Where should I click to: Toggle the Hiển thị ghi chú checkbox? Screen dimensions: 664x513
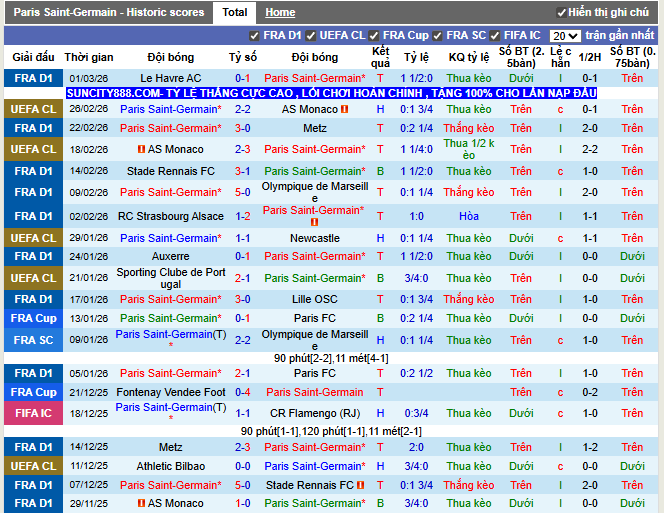coord(560,13)
